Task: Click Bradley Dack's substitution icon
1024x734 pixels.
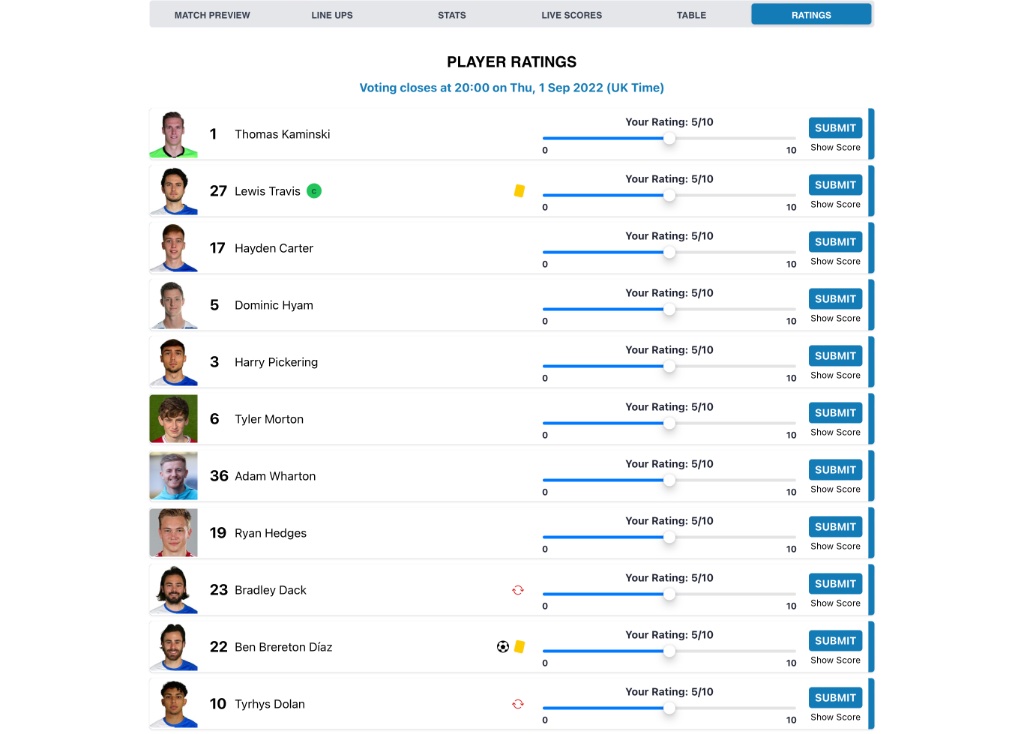Action: [518, 590]
